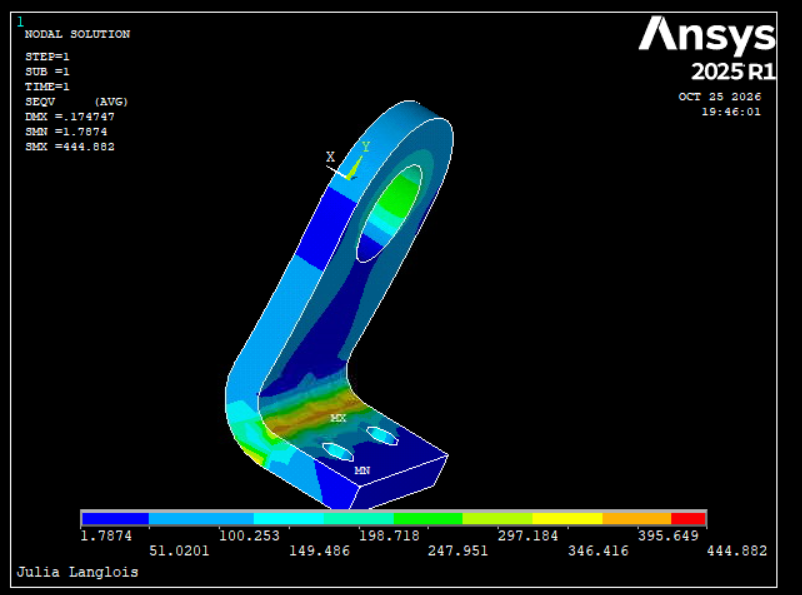Click the STEP=1 text

[47, 56]
